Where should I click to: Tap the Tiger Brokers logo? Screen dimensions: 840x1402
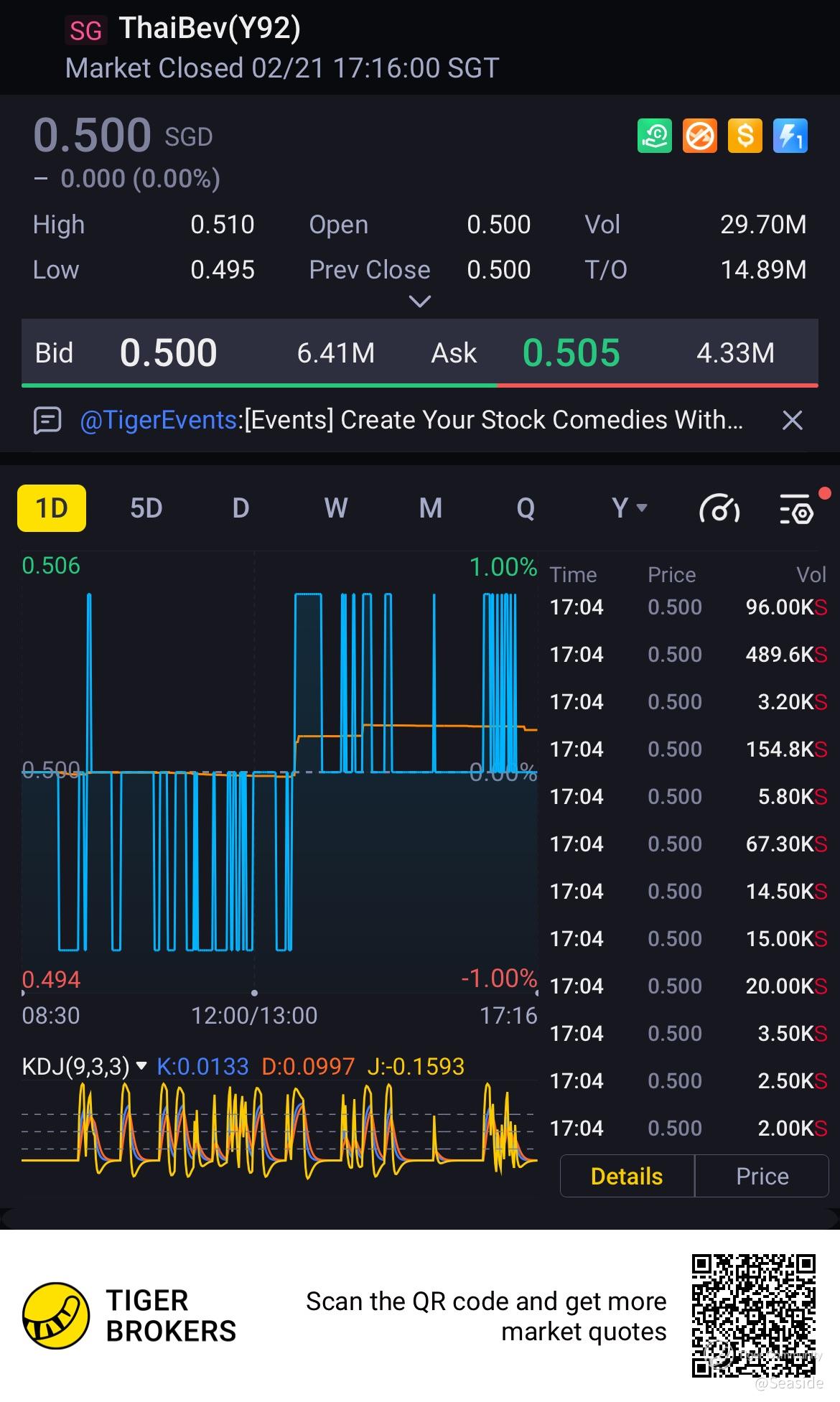[56, 1316]
